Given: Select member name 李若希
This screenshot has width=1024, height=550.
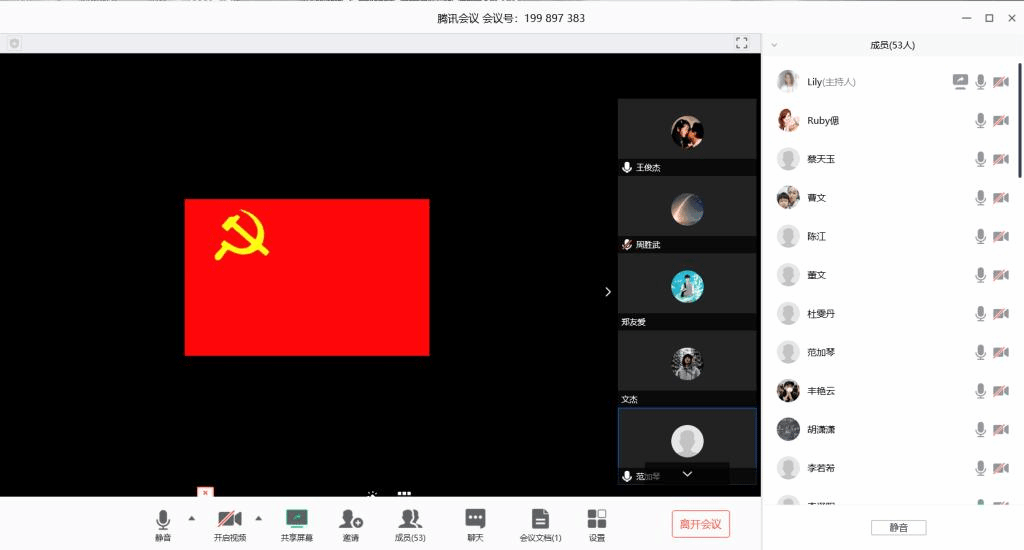Looking at the screenshot, I should tap(821, 468).
